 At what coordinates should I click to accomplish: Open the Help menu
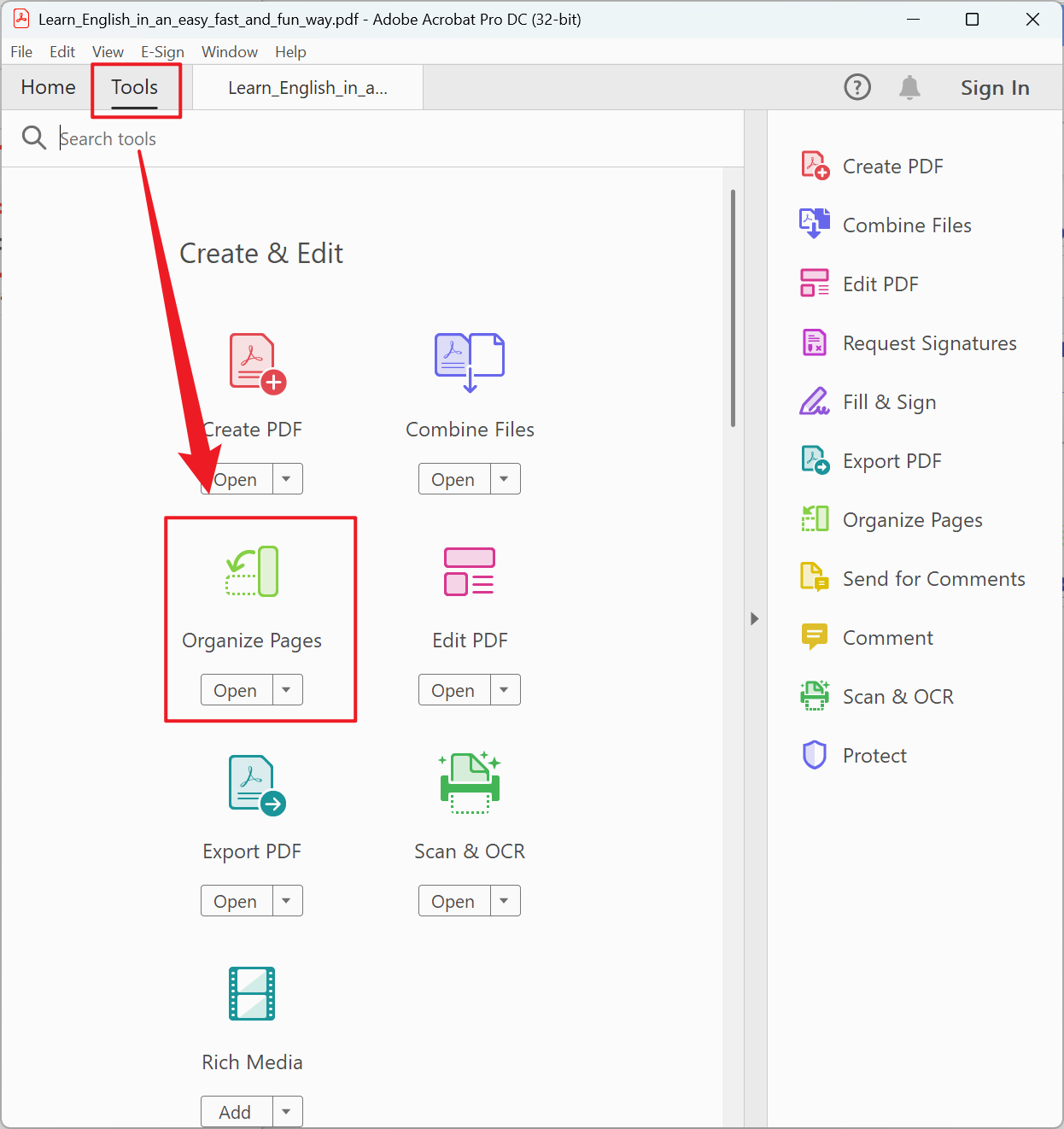[290, 52]
